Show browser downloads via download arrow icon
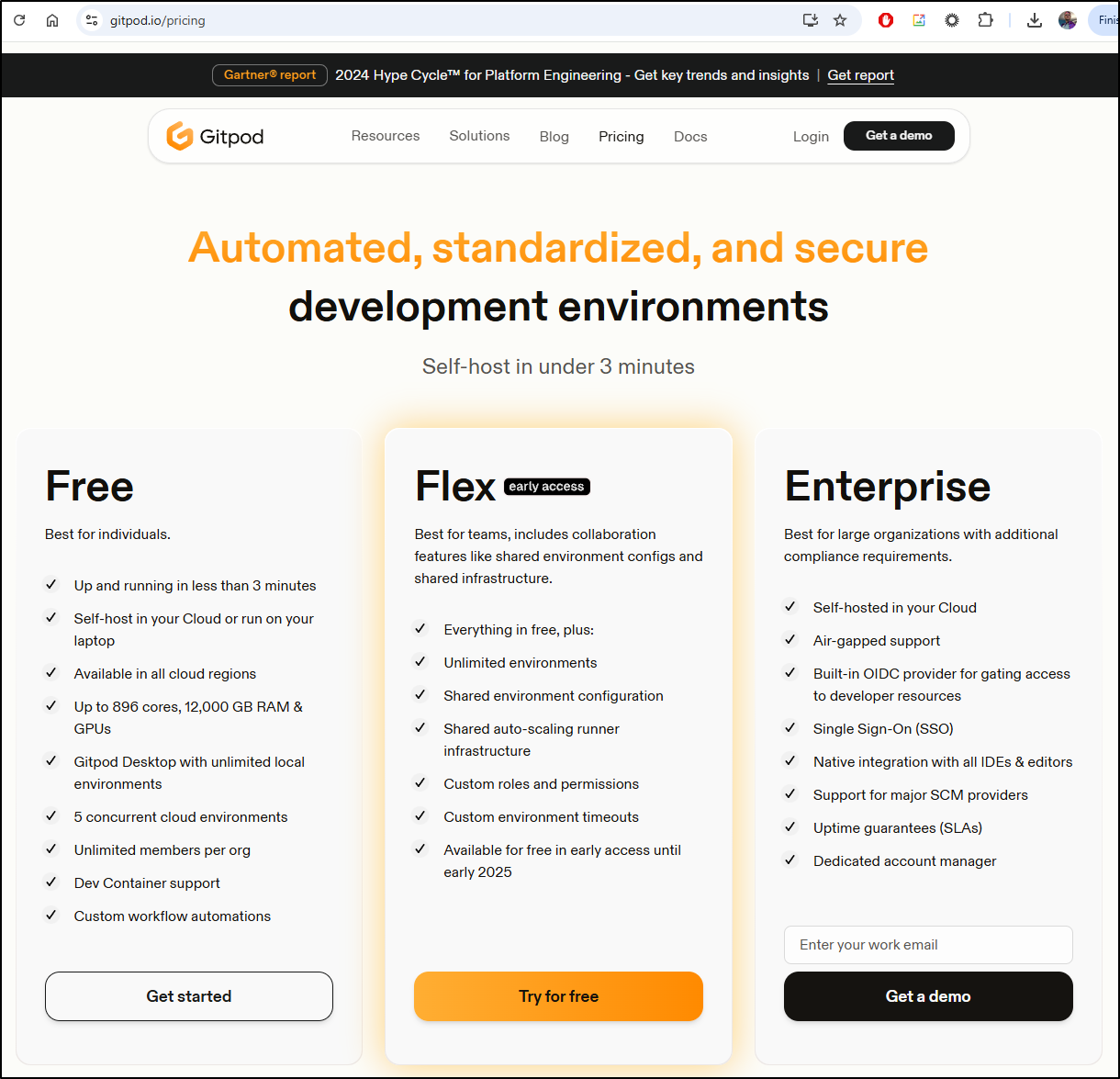The image size is (1120, 1079). click(1035, 20)
